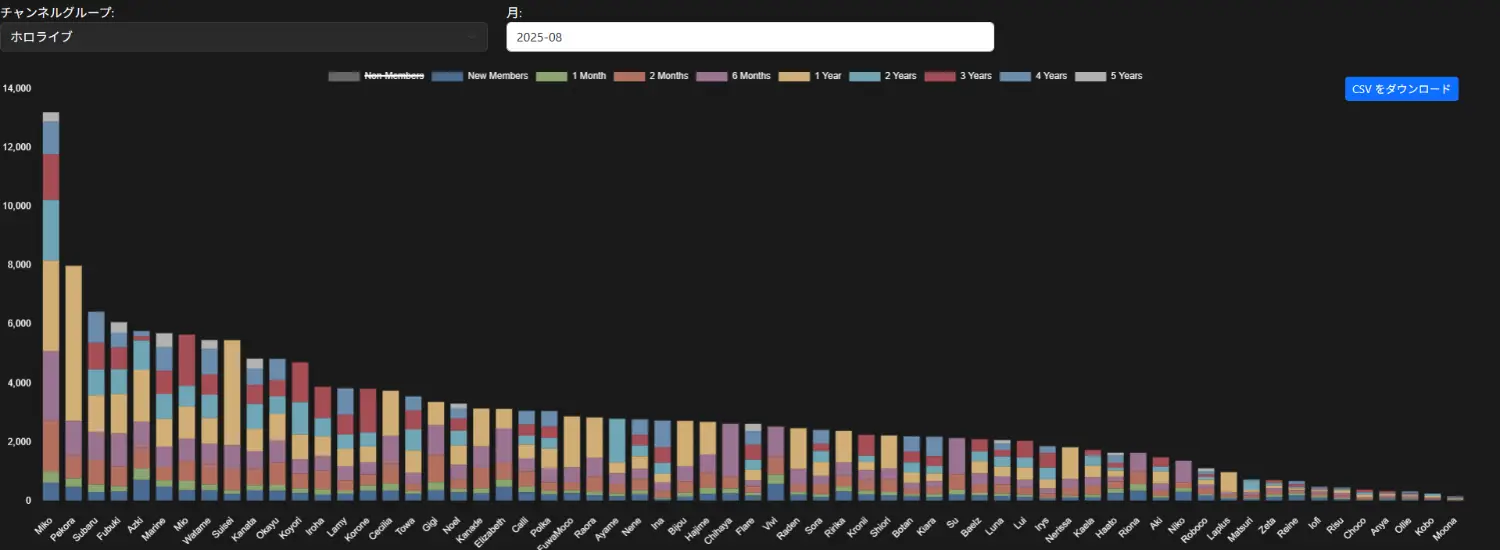This screenshot has width=1500, height=550.
Task: Click the CSV をダウンロード button
Action: tap(1401, 89)
